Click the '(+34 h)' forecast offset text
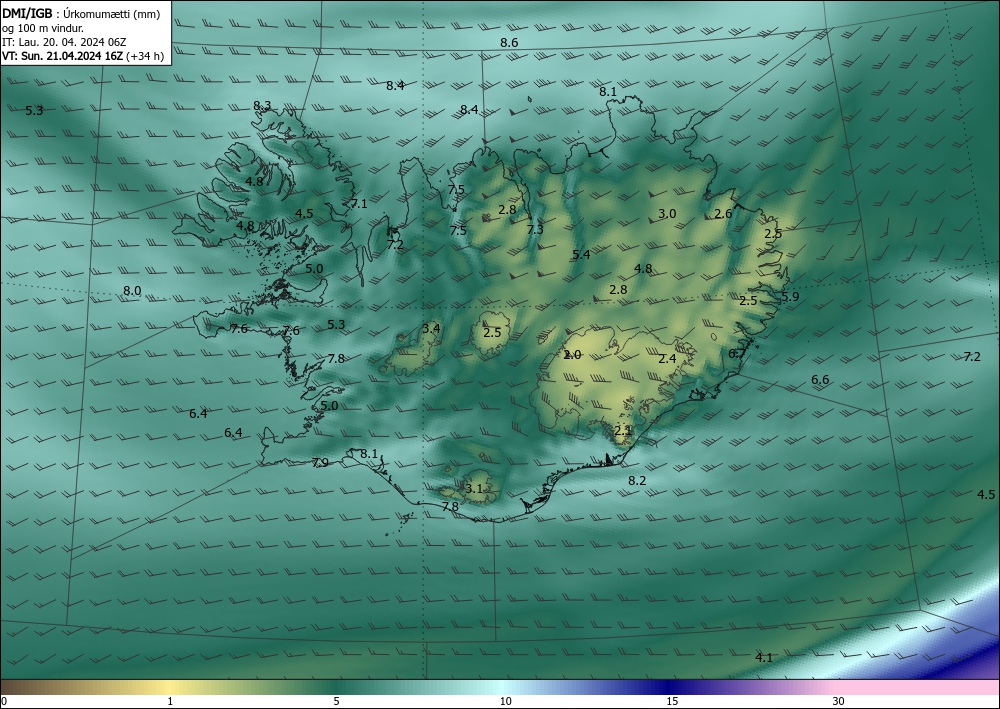This screenshot has width=1000, height=709. point(145,56)
